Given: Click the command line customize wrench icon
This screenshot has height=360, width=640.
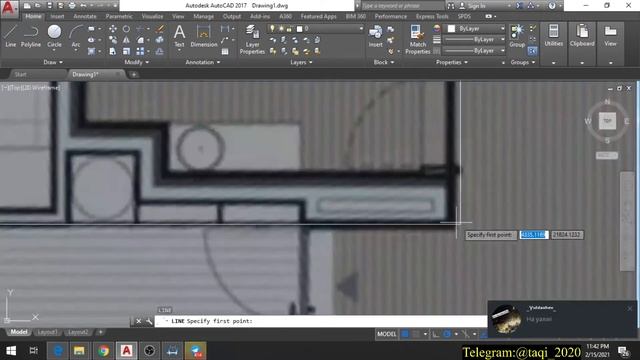Looking at the screenshot, I should point(149,321).
